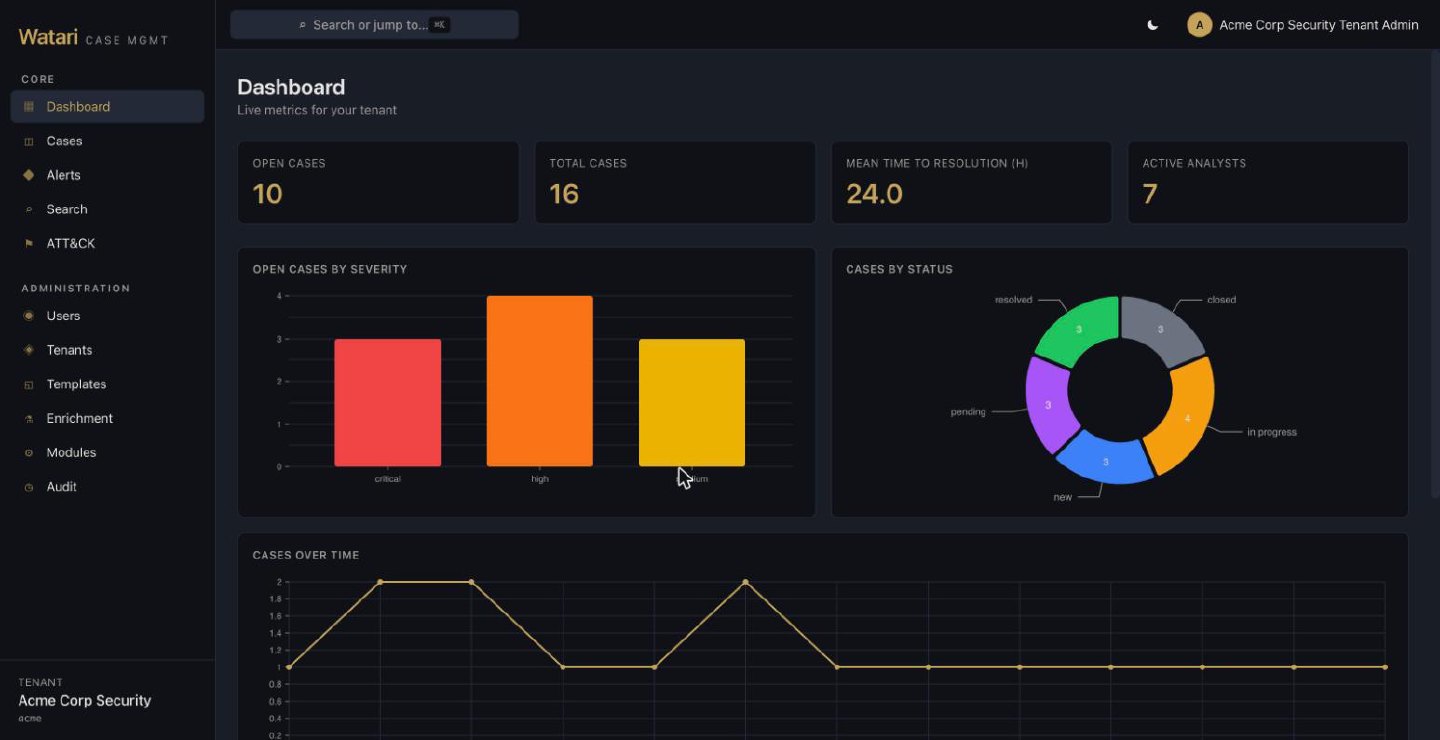The height and width of the screenshot is (740, 1440).
Task: Click the Dashboard grid icon in sidebar
Action: tap(28, 107)
